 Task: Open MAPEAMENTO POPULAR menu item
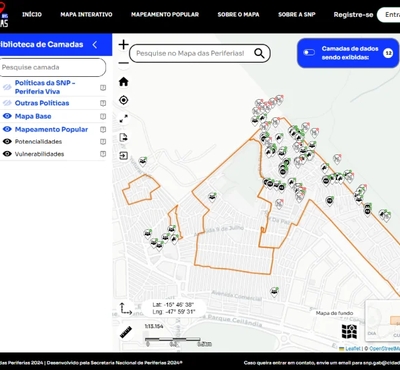[165, 15]
